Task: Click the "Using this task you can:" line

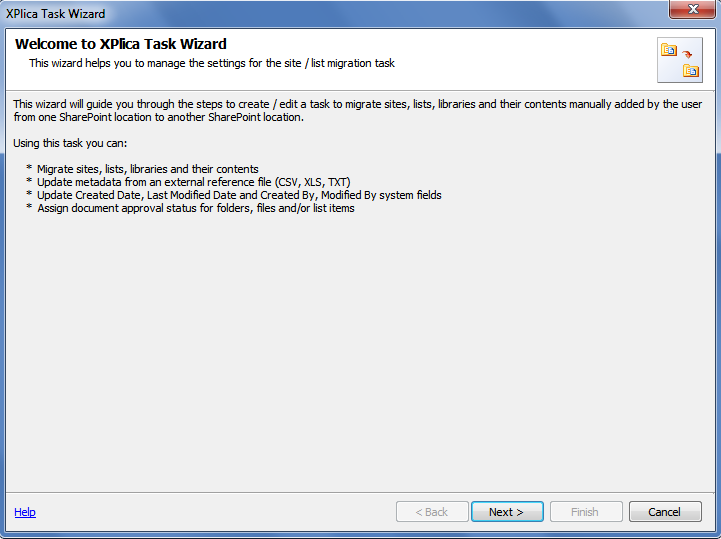Action: click(x=70, y=143)
